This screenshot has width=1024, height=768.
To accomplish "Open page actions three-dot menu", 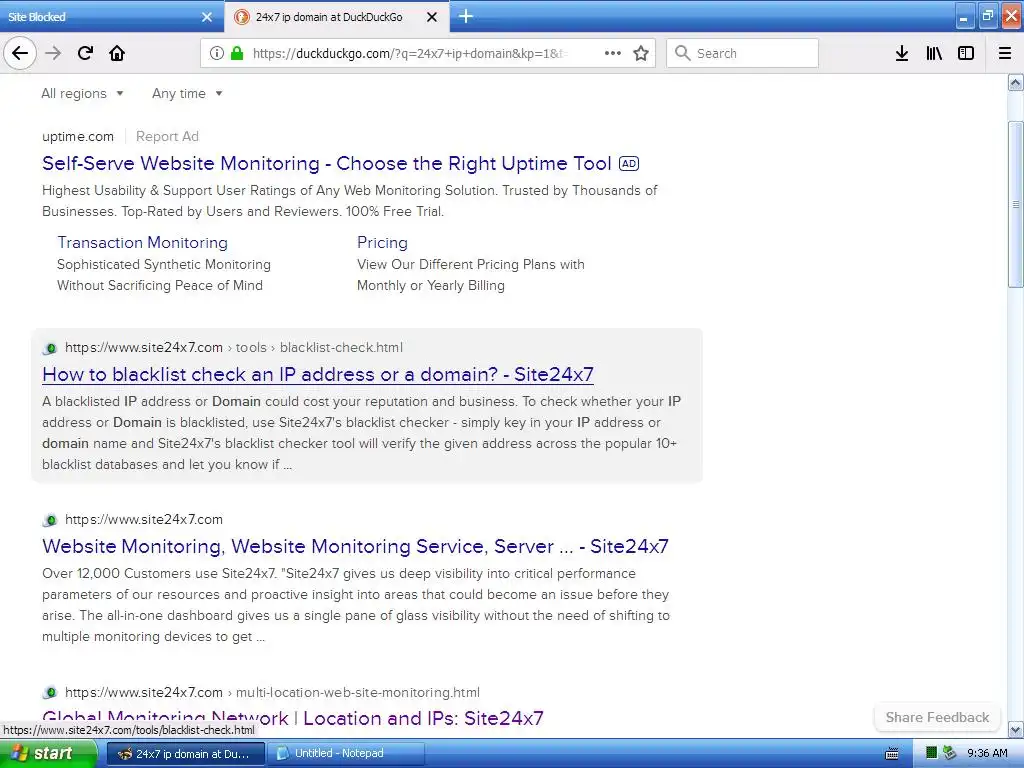I will coord(613,53).
